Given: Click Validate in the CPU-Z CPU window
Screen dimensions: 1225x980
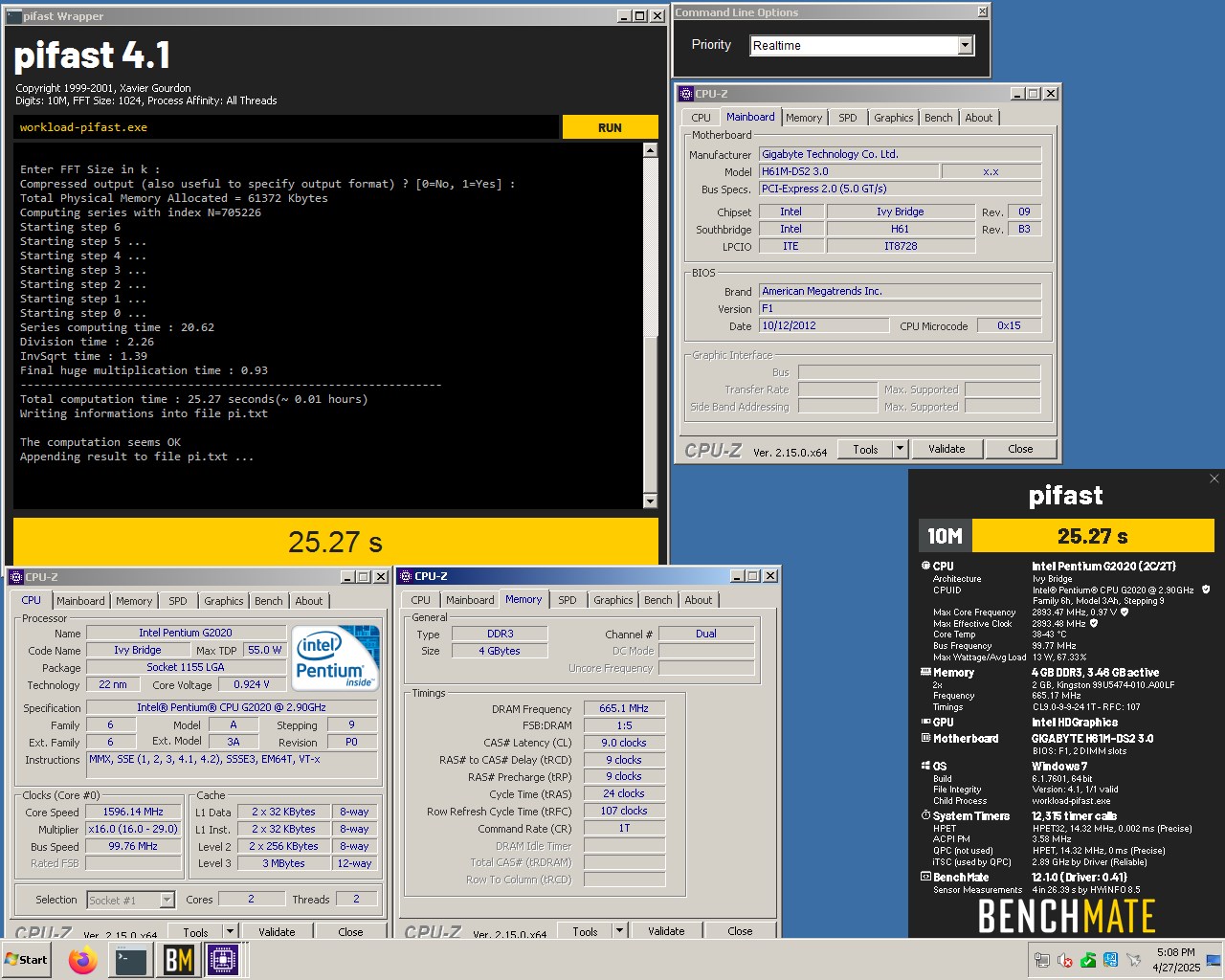Looking at the screenshot, I should [x=277, y=931].
